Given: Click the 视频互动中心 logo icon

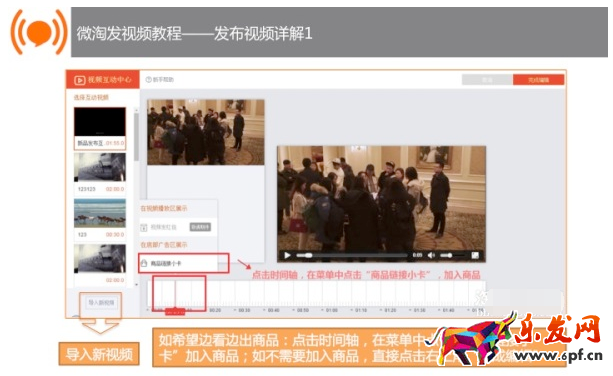Looking at the screenshot, I should point(80,80).
